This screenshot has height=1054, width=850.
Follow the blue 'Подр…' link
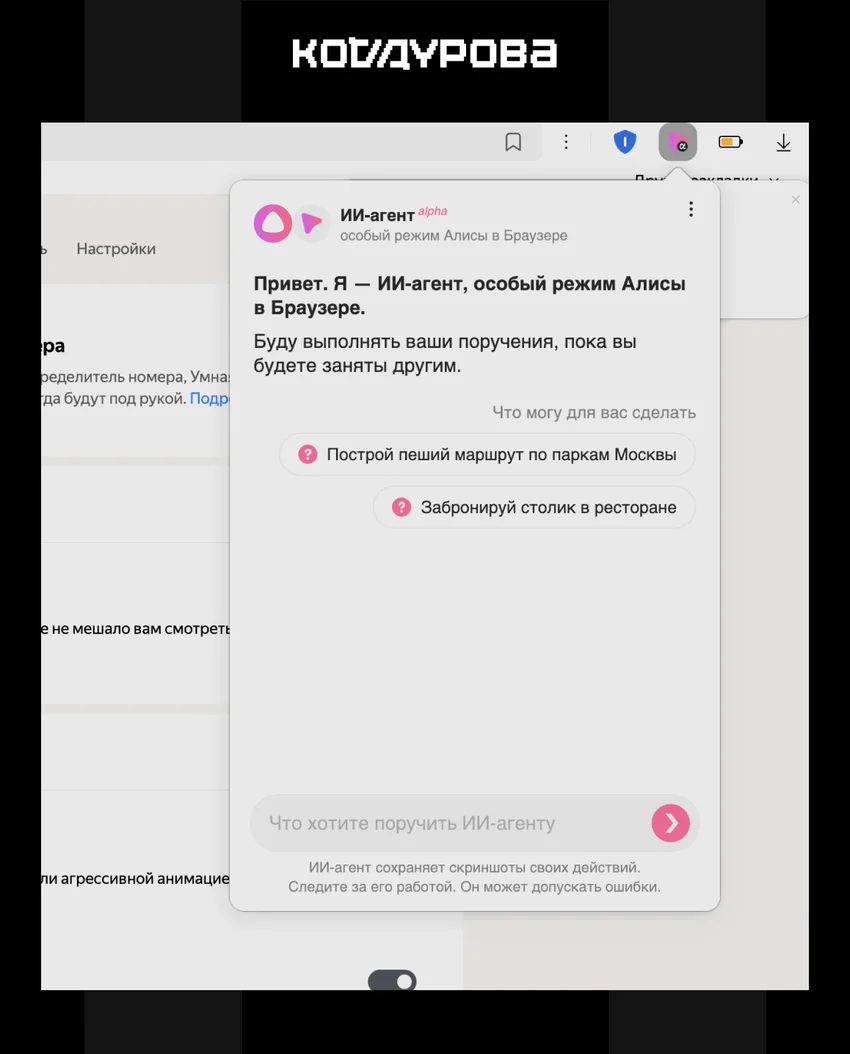[x=210, y=398]
